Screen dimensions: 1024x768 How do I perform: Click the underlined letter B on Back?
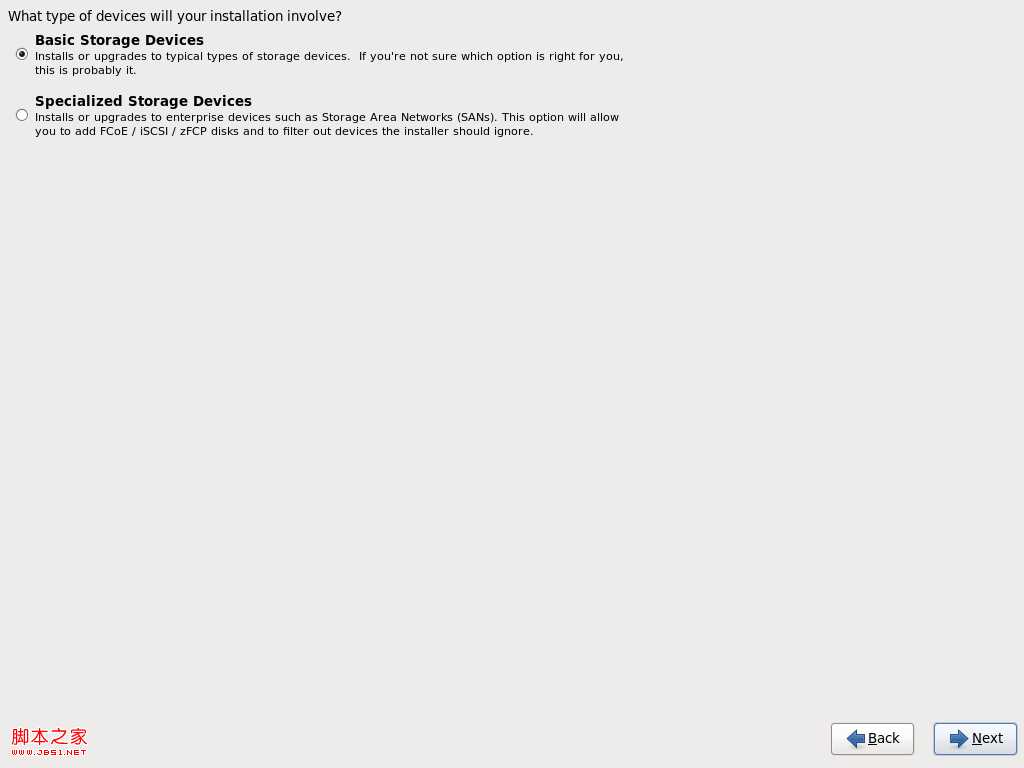tap(872, 739)
